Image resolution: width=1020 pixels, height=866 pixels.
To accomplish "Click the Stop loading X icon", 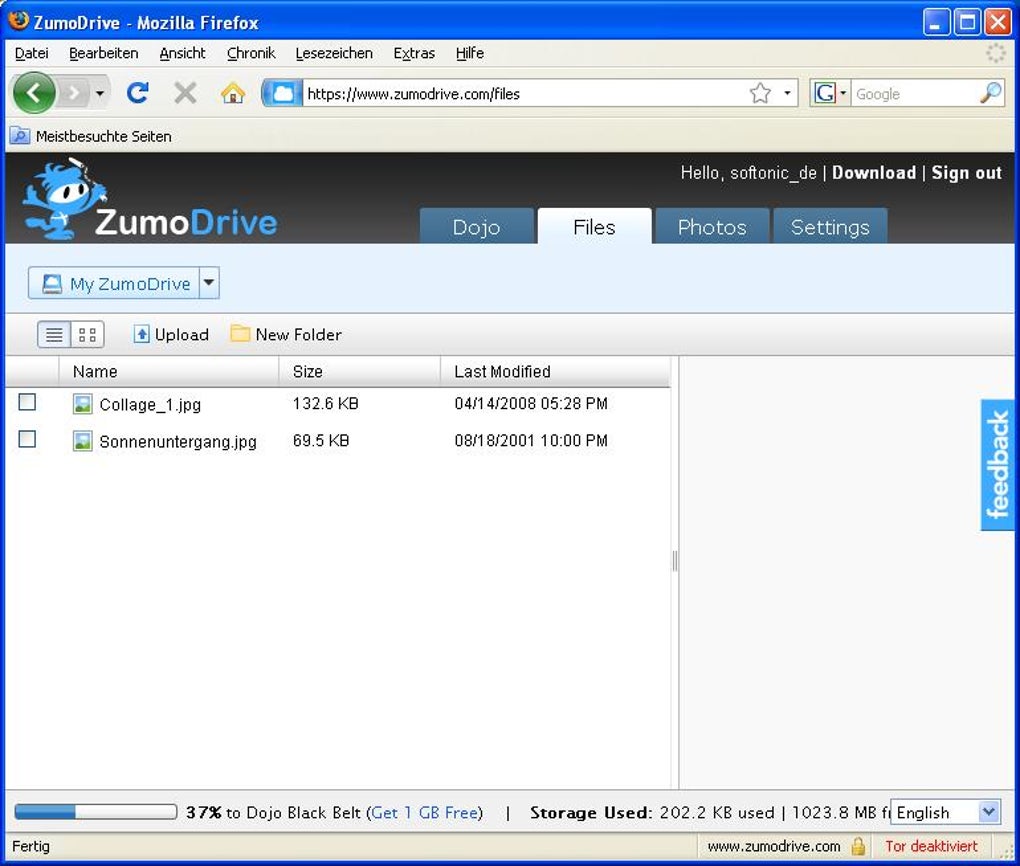I will [x=185, y=93].
